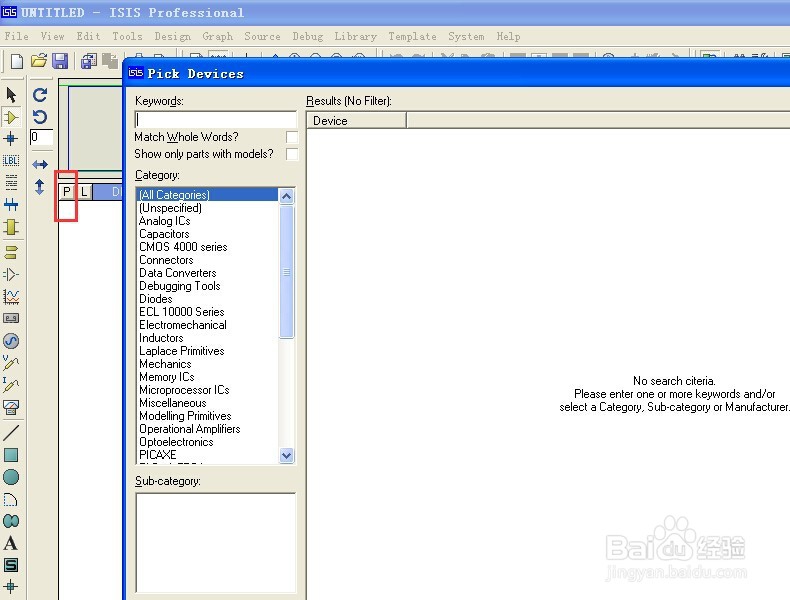The width and height of the screenshot is (790, 600).
Task: Select CMOS 4000 series category
Action: [x=183, y=247]
